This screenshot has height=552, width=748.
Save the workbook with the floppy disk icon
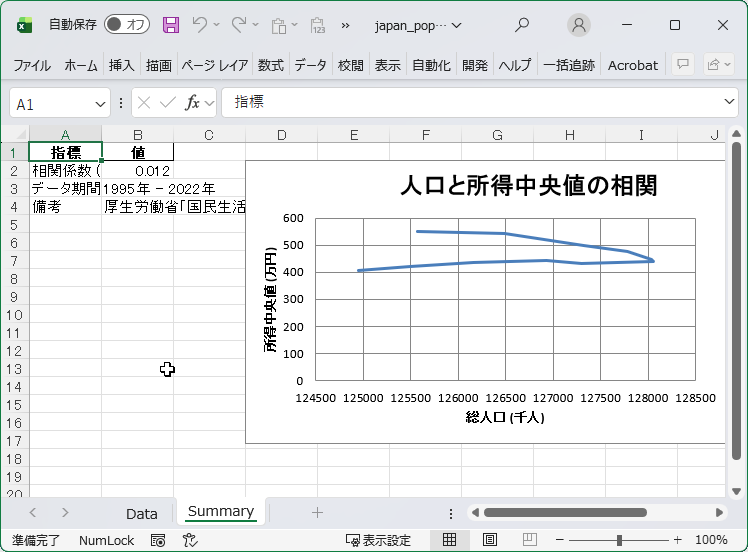(x=171, y=25)
